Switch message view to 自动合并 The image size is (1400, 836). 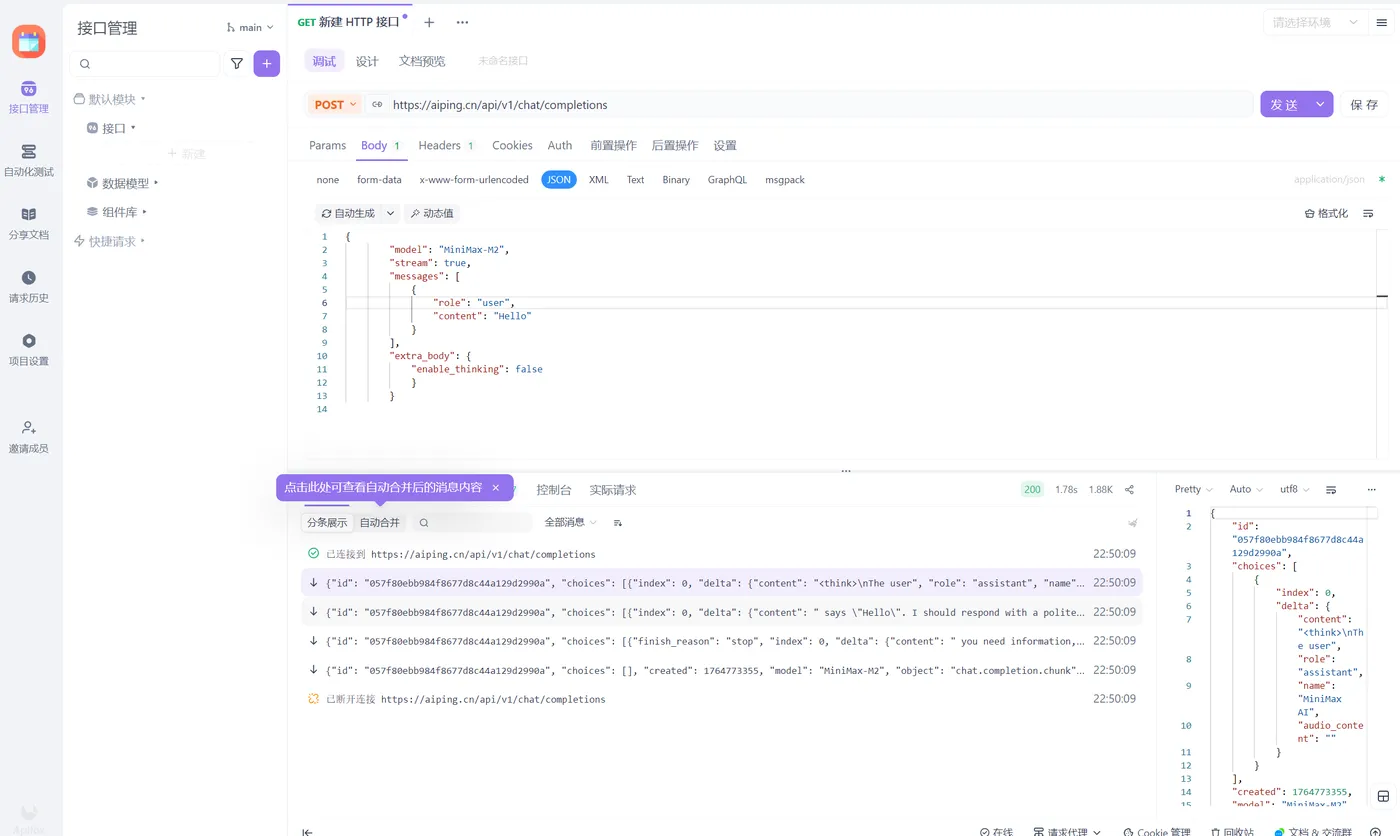(380, 523)
